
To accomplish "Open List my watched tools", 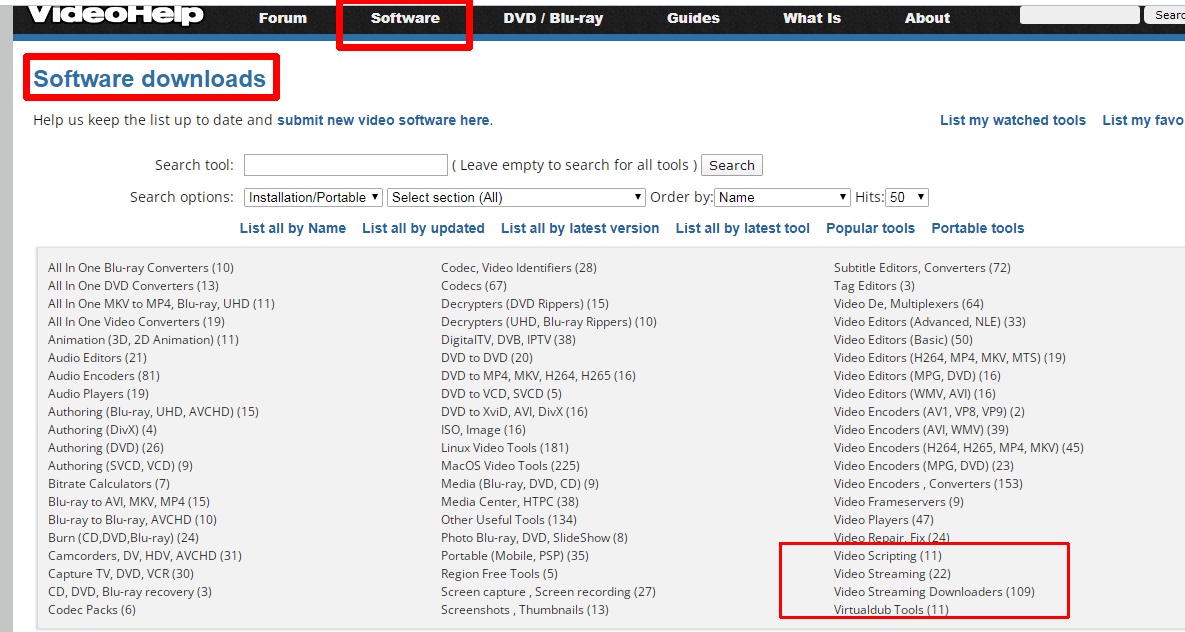I will coord(1013,120).
